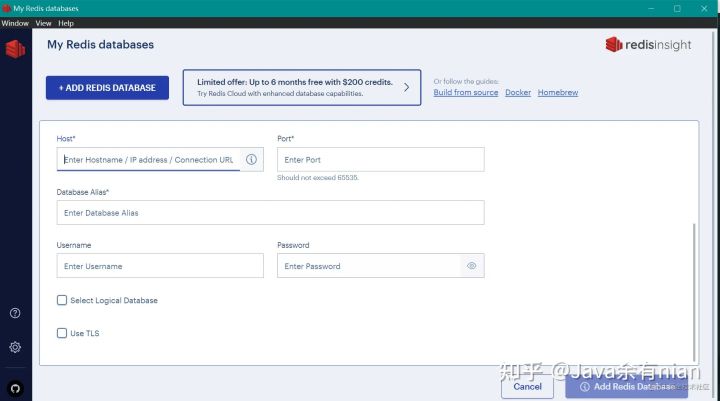Toggle password visibility eye icon
Image resolution: width=720 pixels, height=401 pixels.
[472, 266]
